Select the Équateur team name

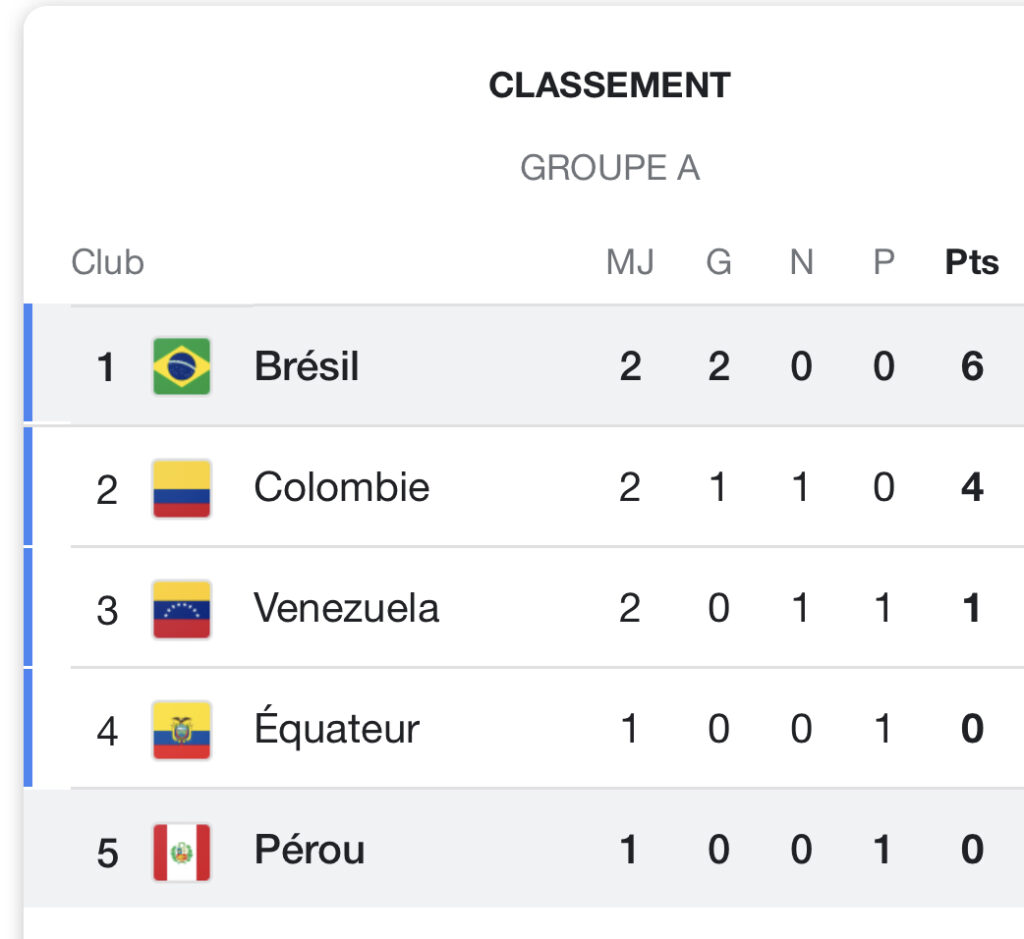[336, 726]
